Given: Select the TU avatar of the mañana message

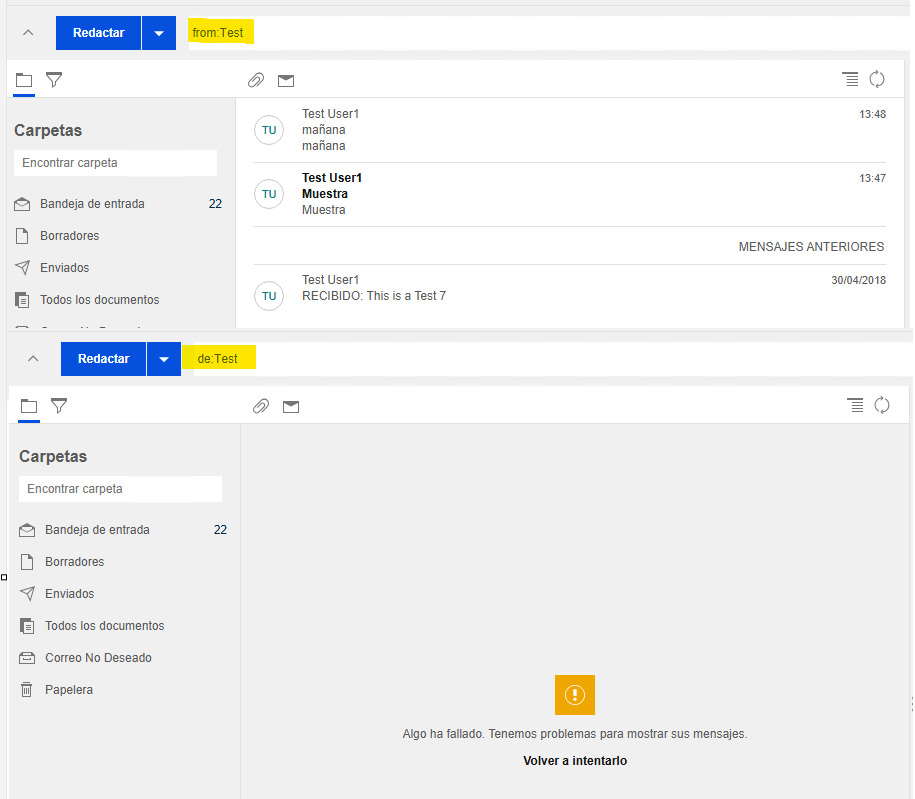Looking at the screenshot, I should [x=269, y=130].
